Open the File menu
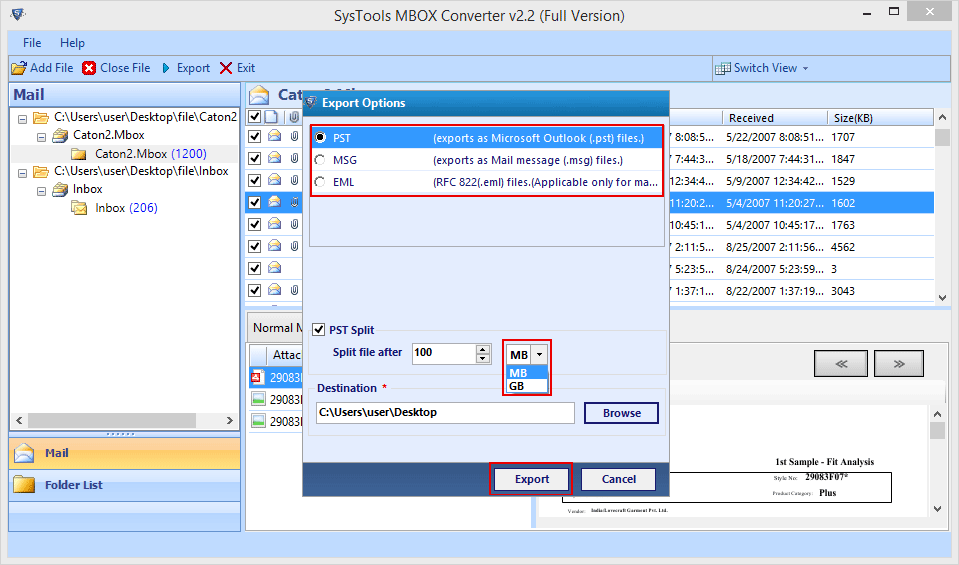The width and height of the screenshot is (959, 565). click(32, 43)
